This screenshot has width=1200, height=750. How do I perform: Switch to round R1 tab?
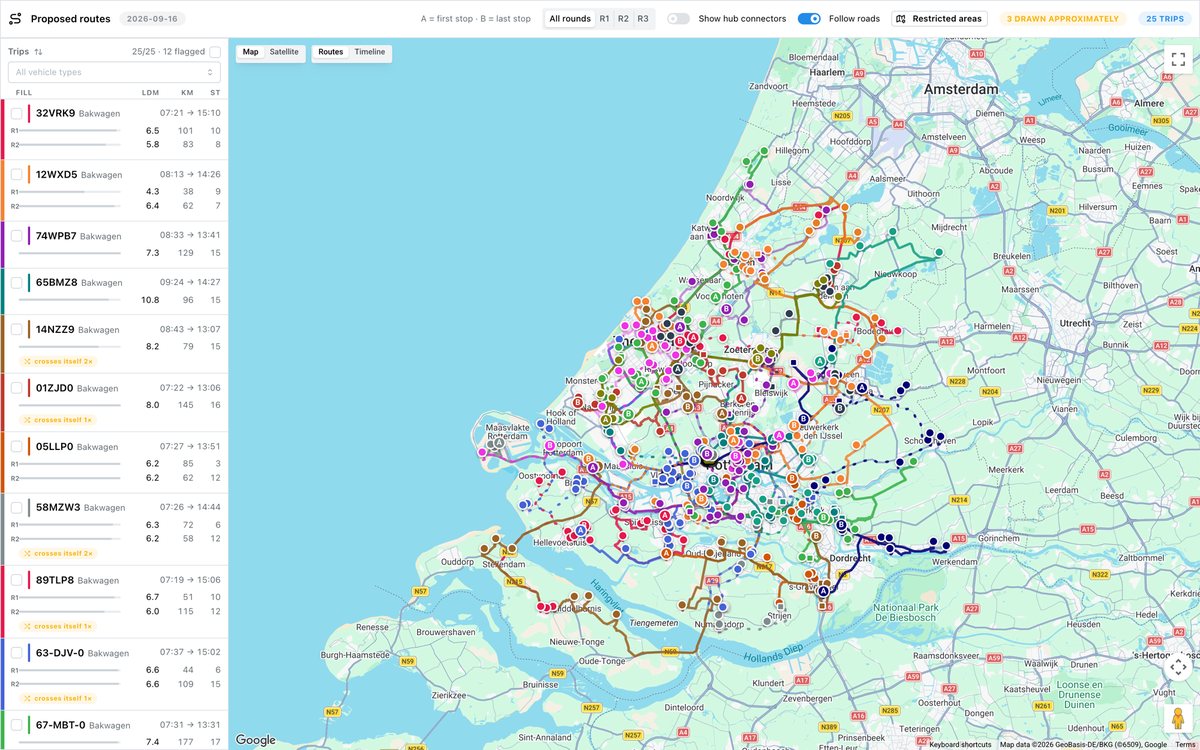(605, 19)
